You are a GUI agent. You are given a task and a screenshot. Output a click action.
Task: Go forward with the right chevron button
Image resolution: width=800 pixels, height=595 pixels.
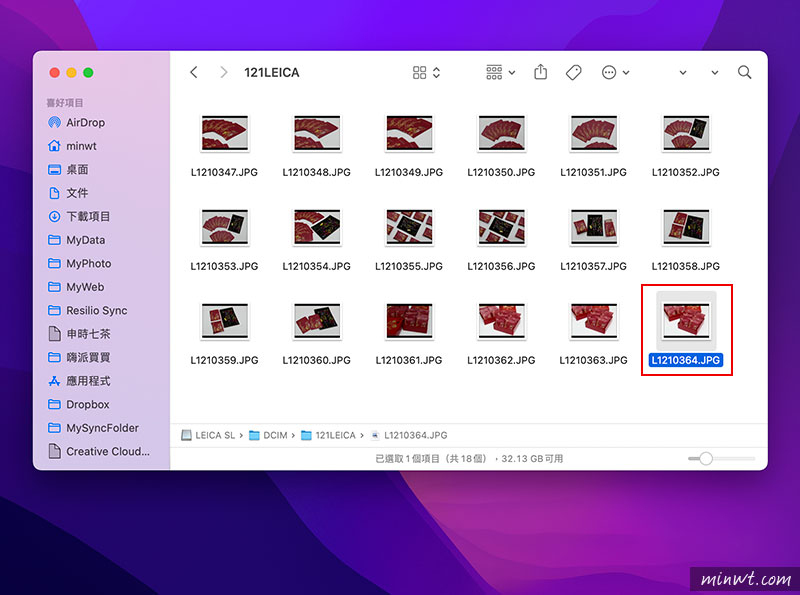point(223,72)
